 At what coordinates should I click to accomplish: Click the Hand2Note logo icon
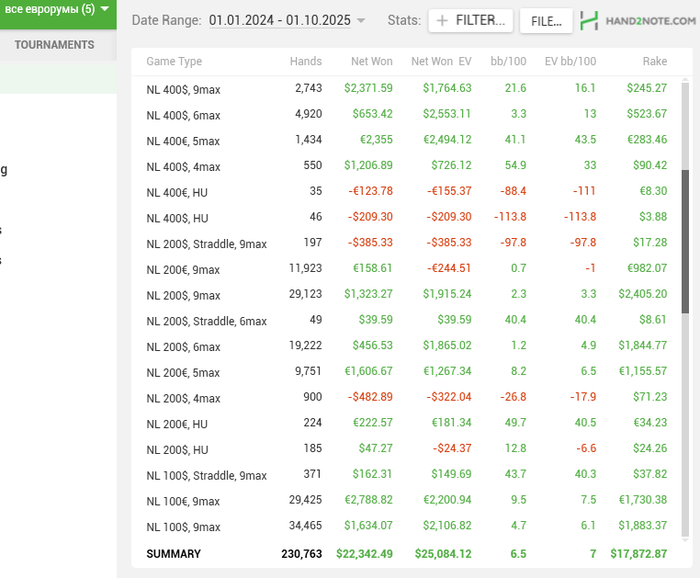pyautogui.click(x=591, y=21)
